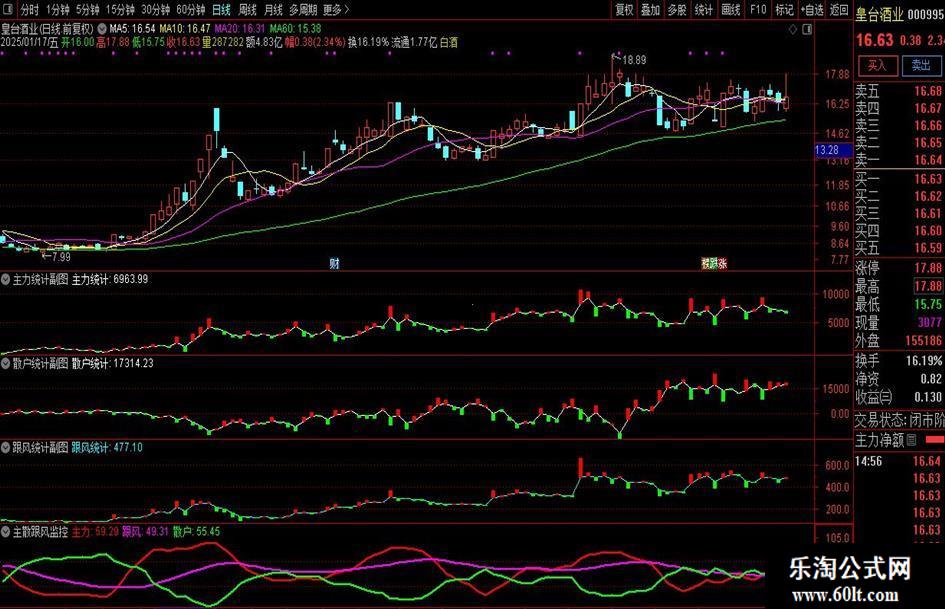945x609 pixels.
Task: Open settings of 主散跟风监控 indicator
Action: click(x=5, y=532)
